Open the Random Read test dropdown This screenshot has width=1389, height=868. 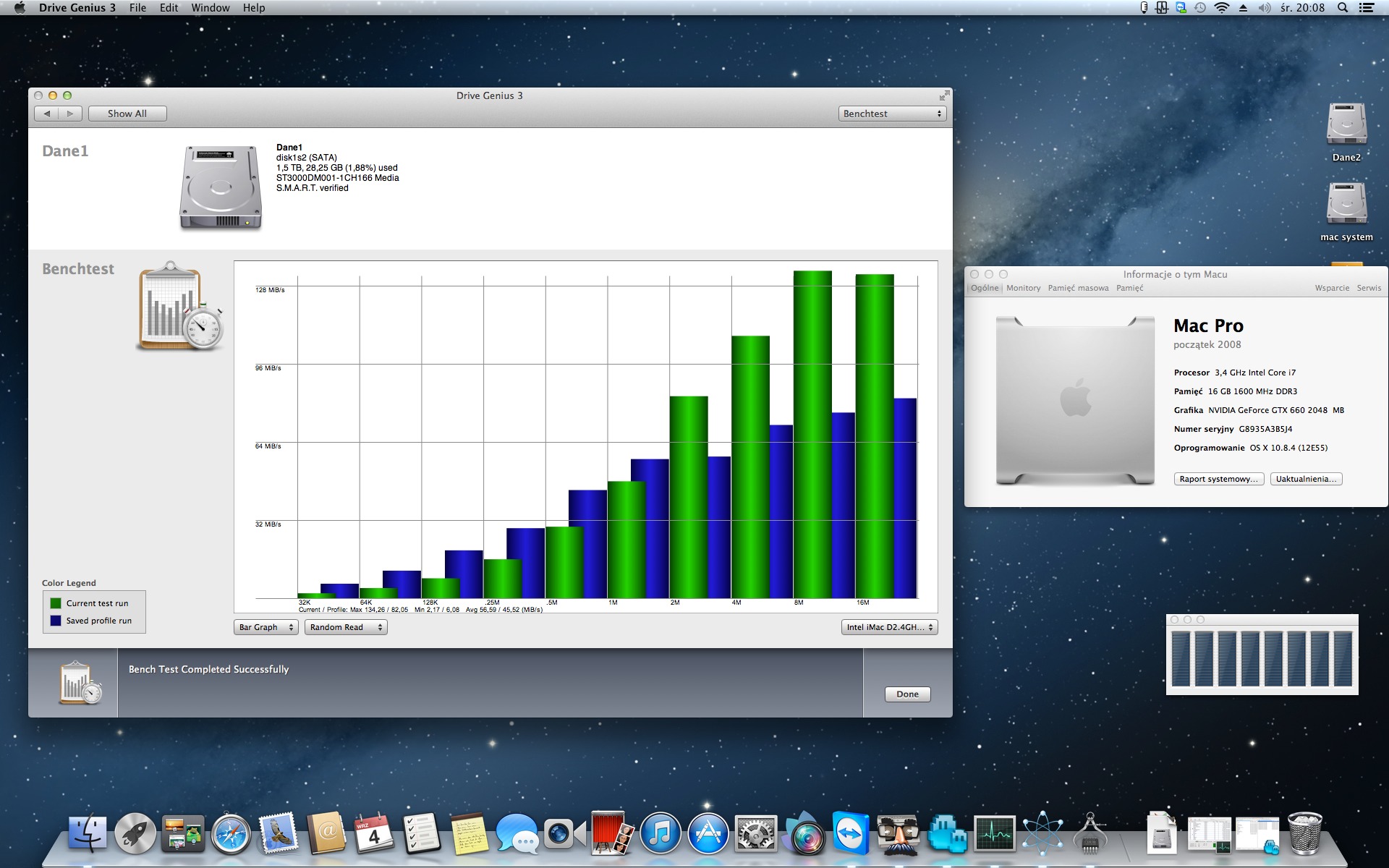click(x=346, y=627)
